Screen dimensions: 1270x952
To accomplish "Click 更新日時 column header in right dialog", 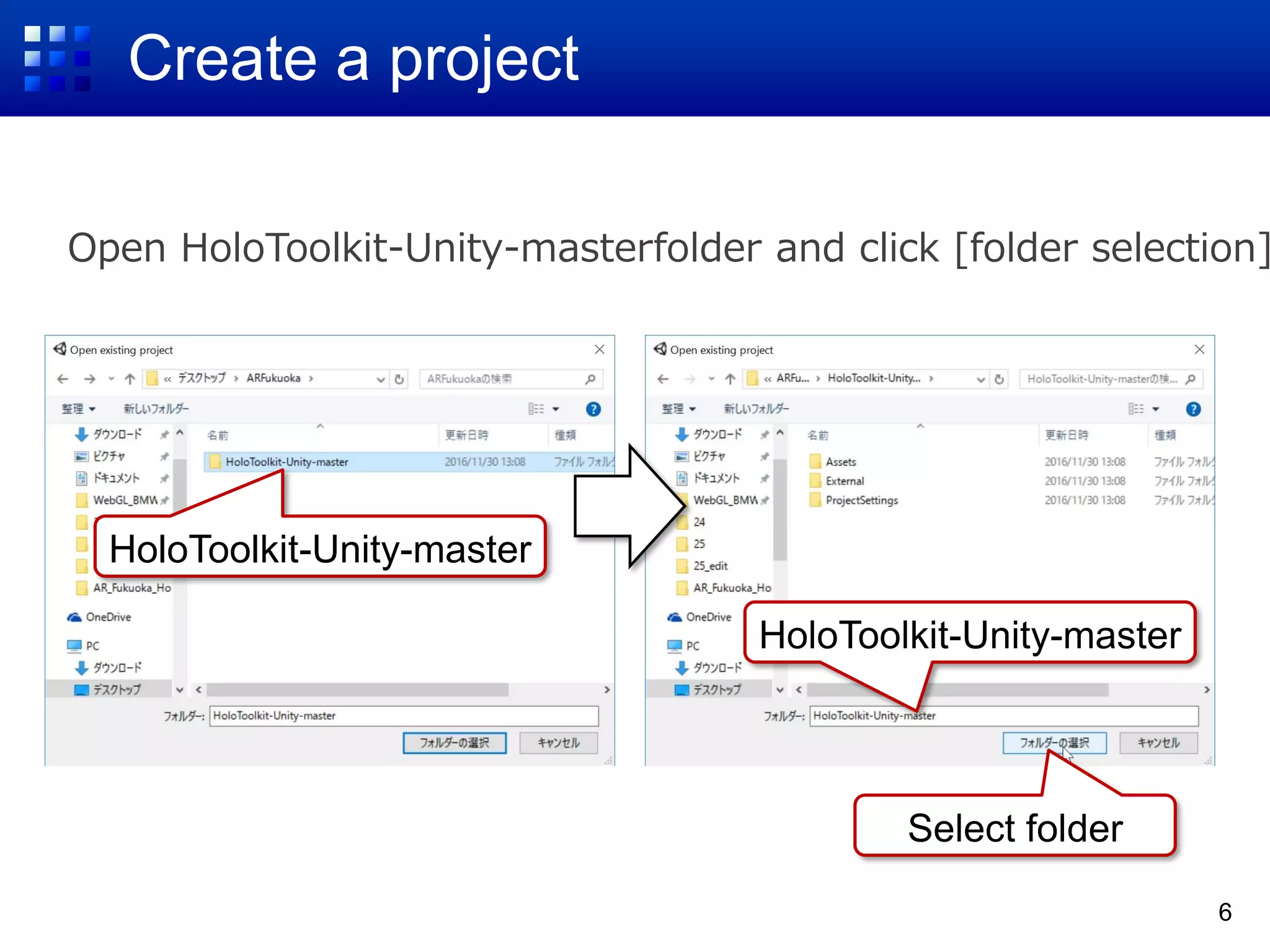I will point(1067,435).
